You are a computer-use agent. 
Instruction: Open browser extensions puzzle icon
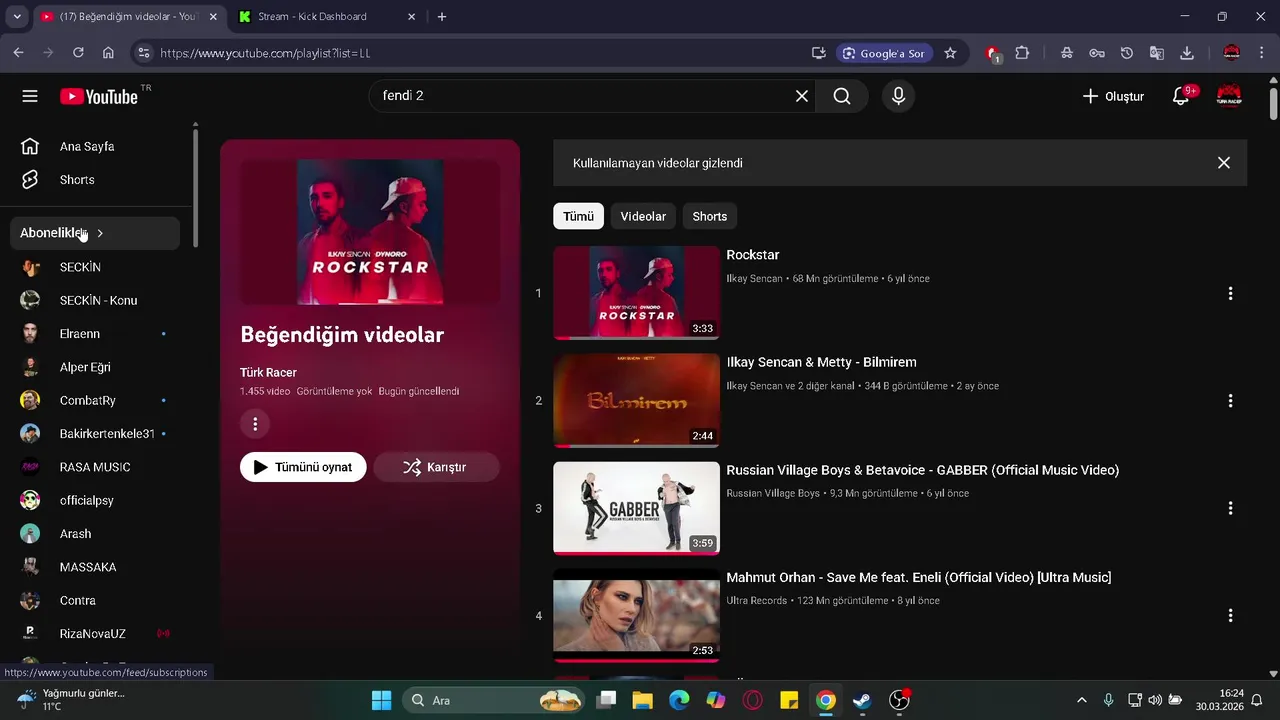[x=1022, y=53]
